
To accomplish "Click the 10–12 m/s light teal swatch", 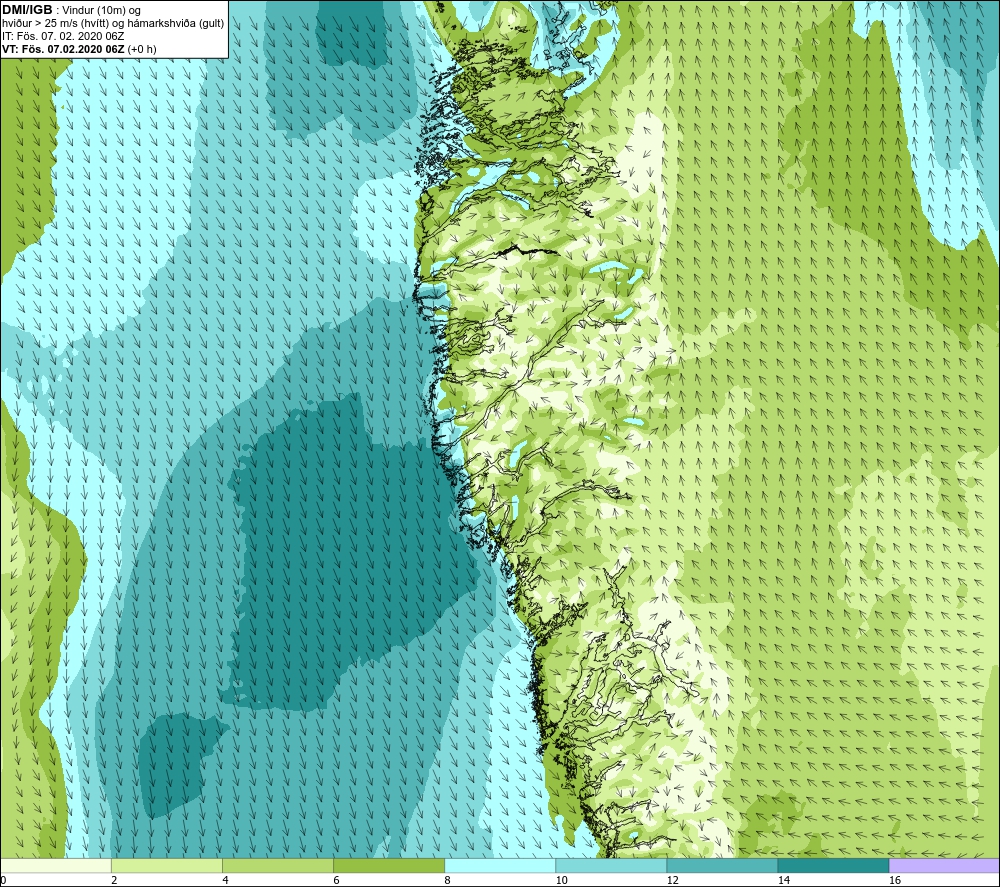I will tap(611, 865).
